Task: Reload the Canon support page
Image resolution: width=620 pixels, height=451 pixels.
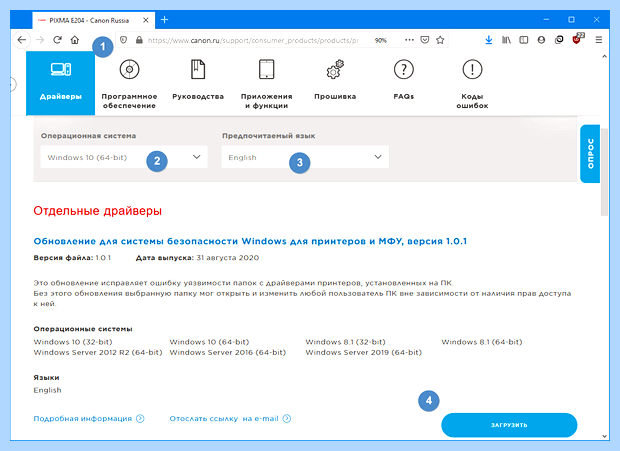Action: (x=57, y=40)
